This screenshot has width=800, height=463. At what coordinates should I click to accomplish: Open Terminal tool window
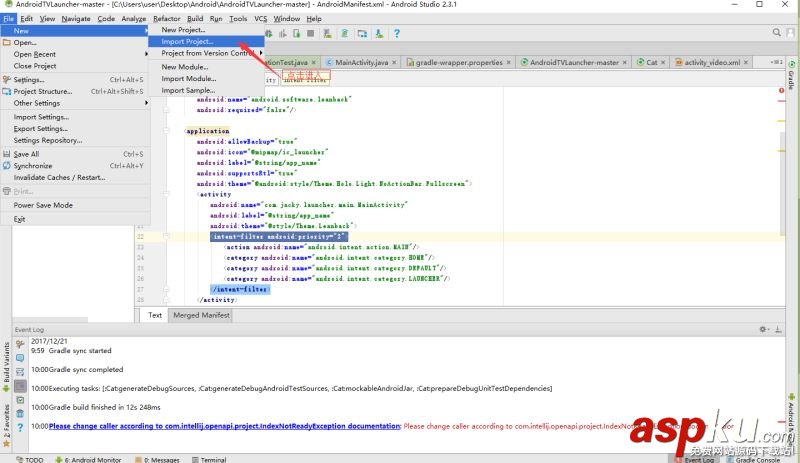pos(209,459)
